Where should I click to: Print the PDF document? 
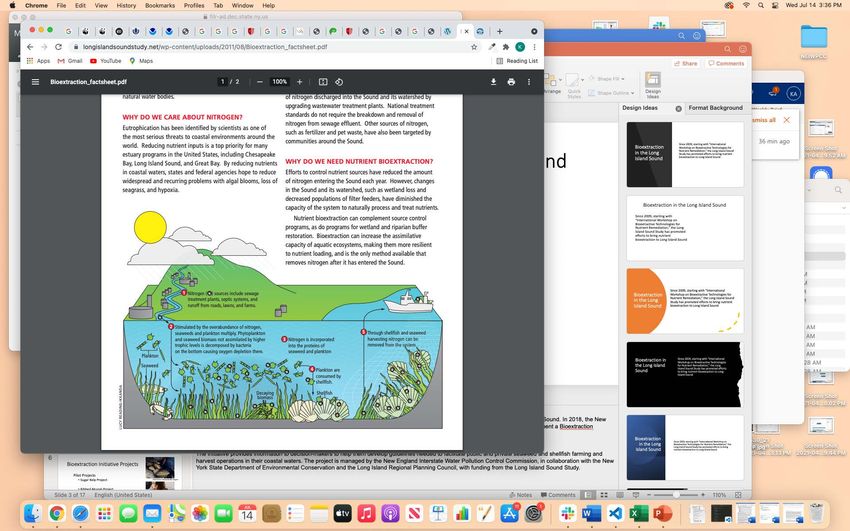click(511, 82)
